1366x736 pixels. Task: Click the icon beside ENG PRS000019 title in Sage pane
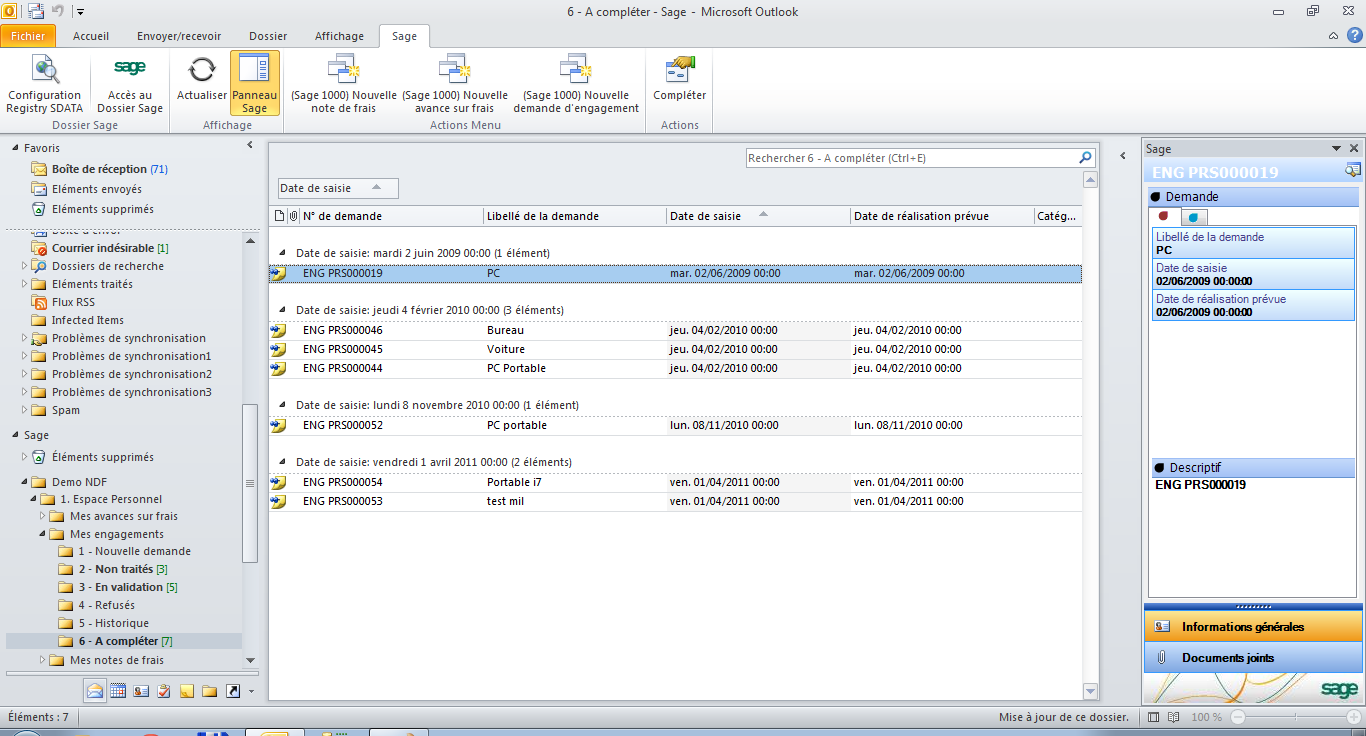coord(1352,171)
